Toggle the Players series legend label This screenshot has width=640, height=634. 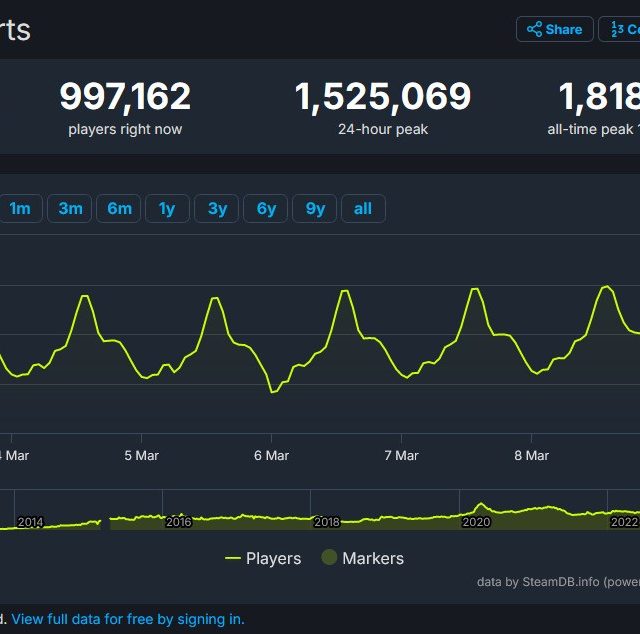[273, 558]
